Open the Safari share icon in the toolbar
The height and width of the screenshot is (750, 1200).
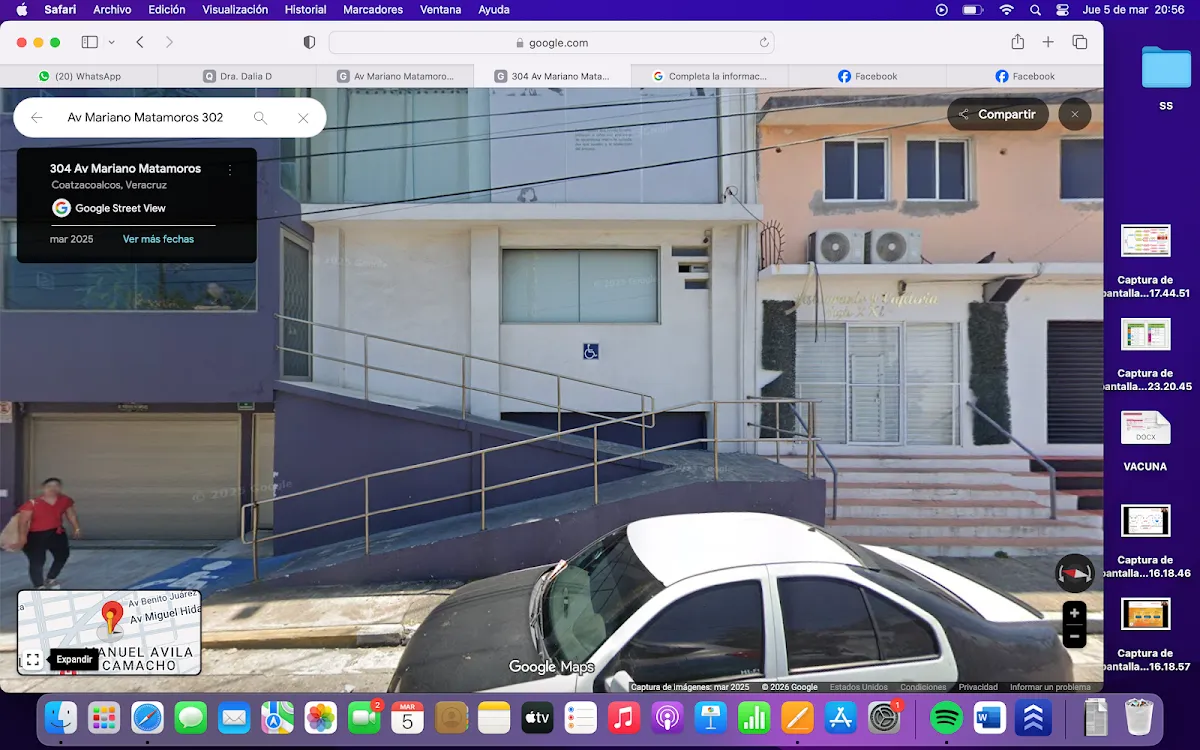(1017, 41)
